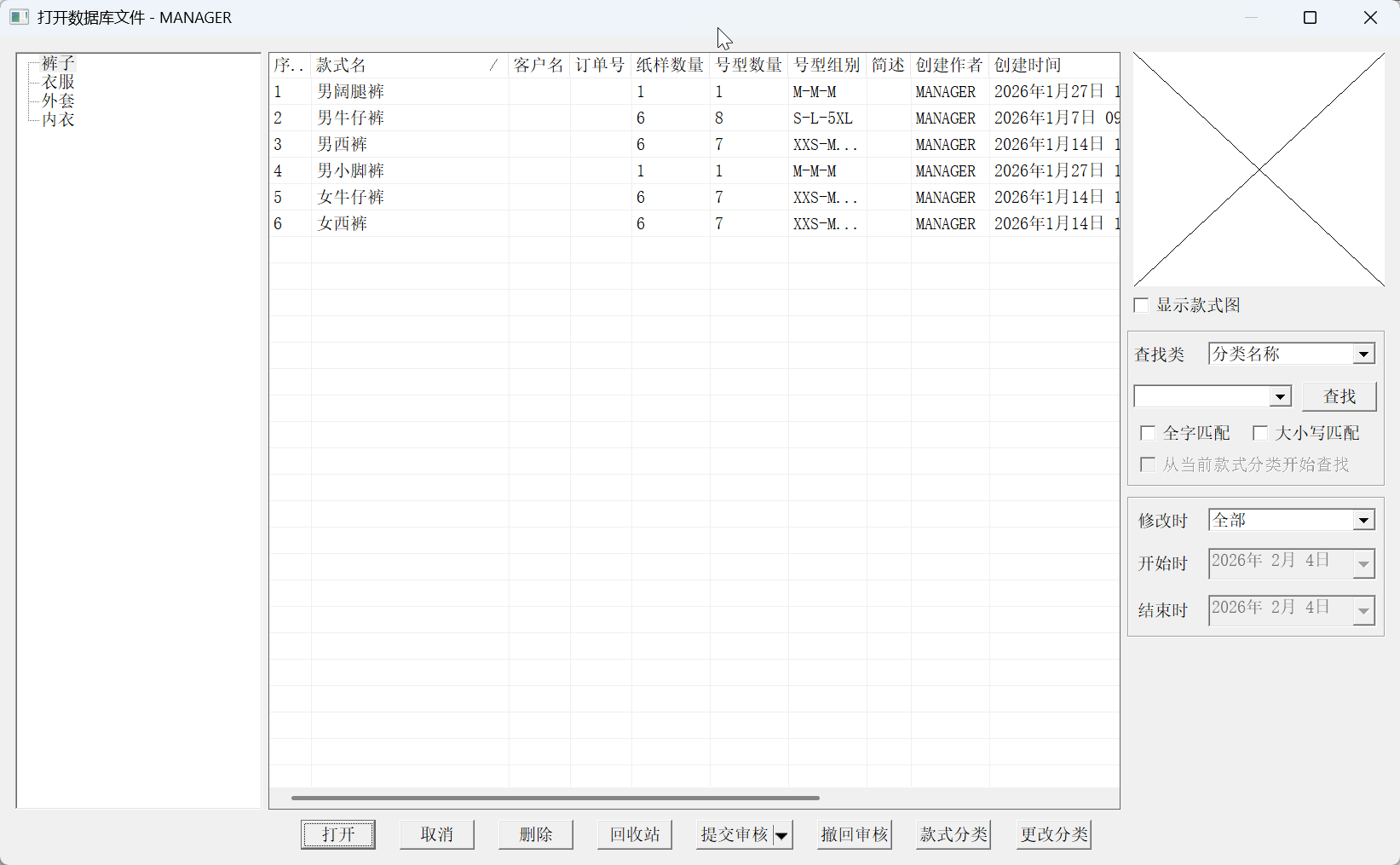Image resolution: width=1400 pixels, height=865 pixels.
Task: Click the 打开 button
Action: pyautogui.click(x=338, y=834)
